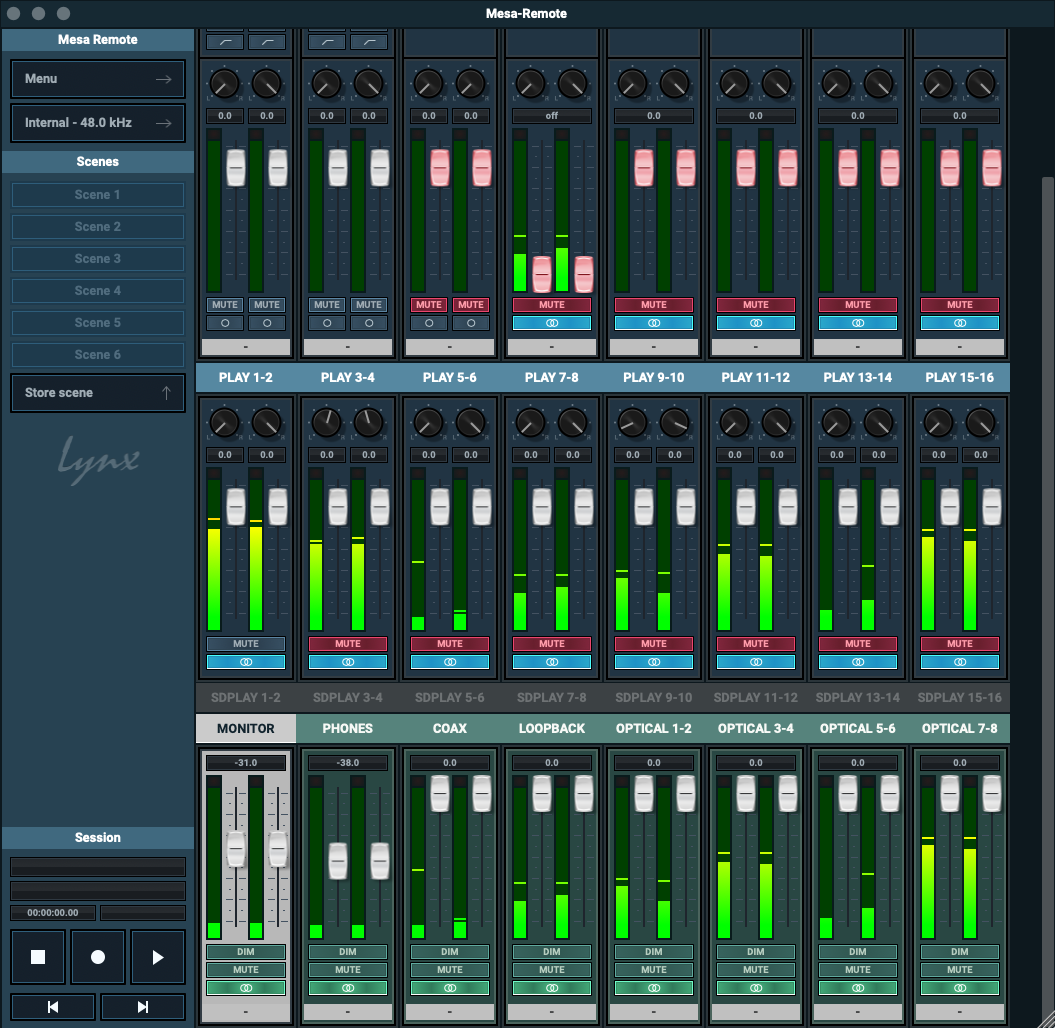1055x1028 pixels.
Task: Click the PLAY 7-8 channel label
Action: pos(552,377)
